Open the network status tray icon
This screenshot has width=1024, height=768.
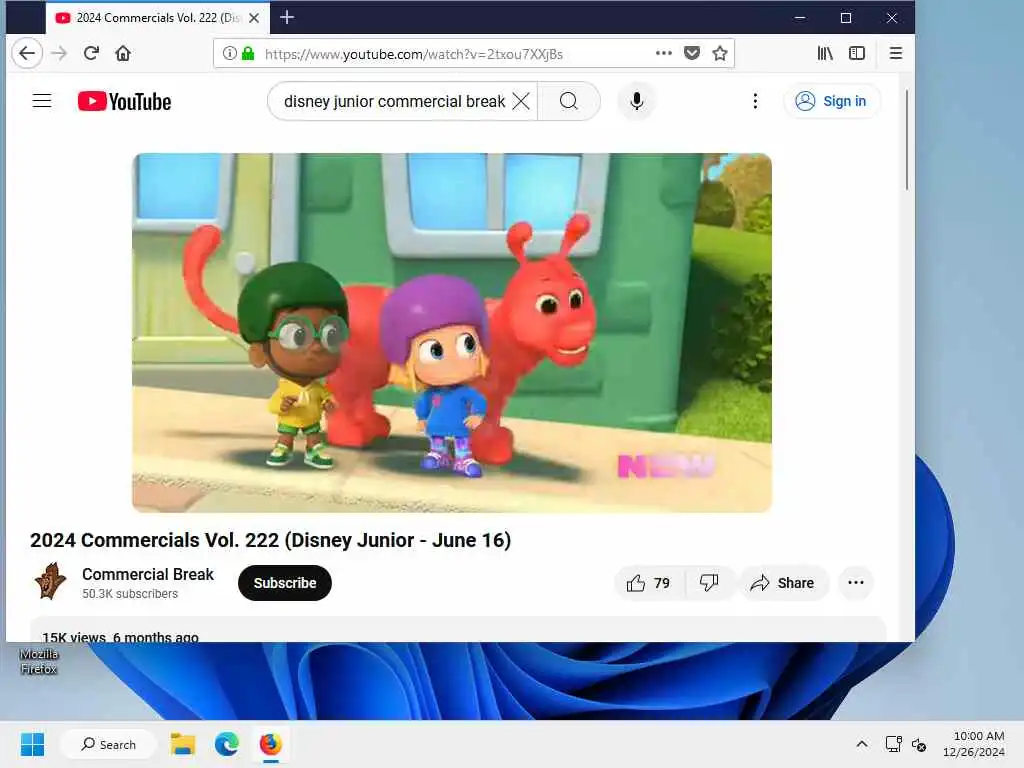[893, 744]
